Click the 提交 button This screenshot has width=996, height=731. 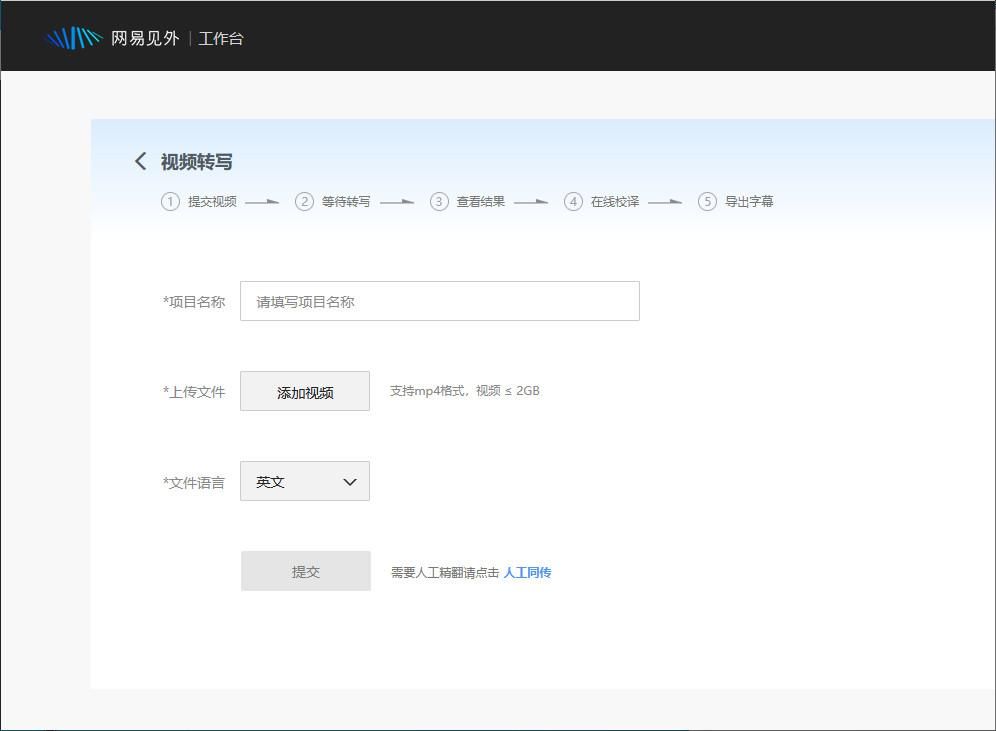tap(306, 571)
